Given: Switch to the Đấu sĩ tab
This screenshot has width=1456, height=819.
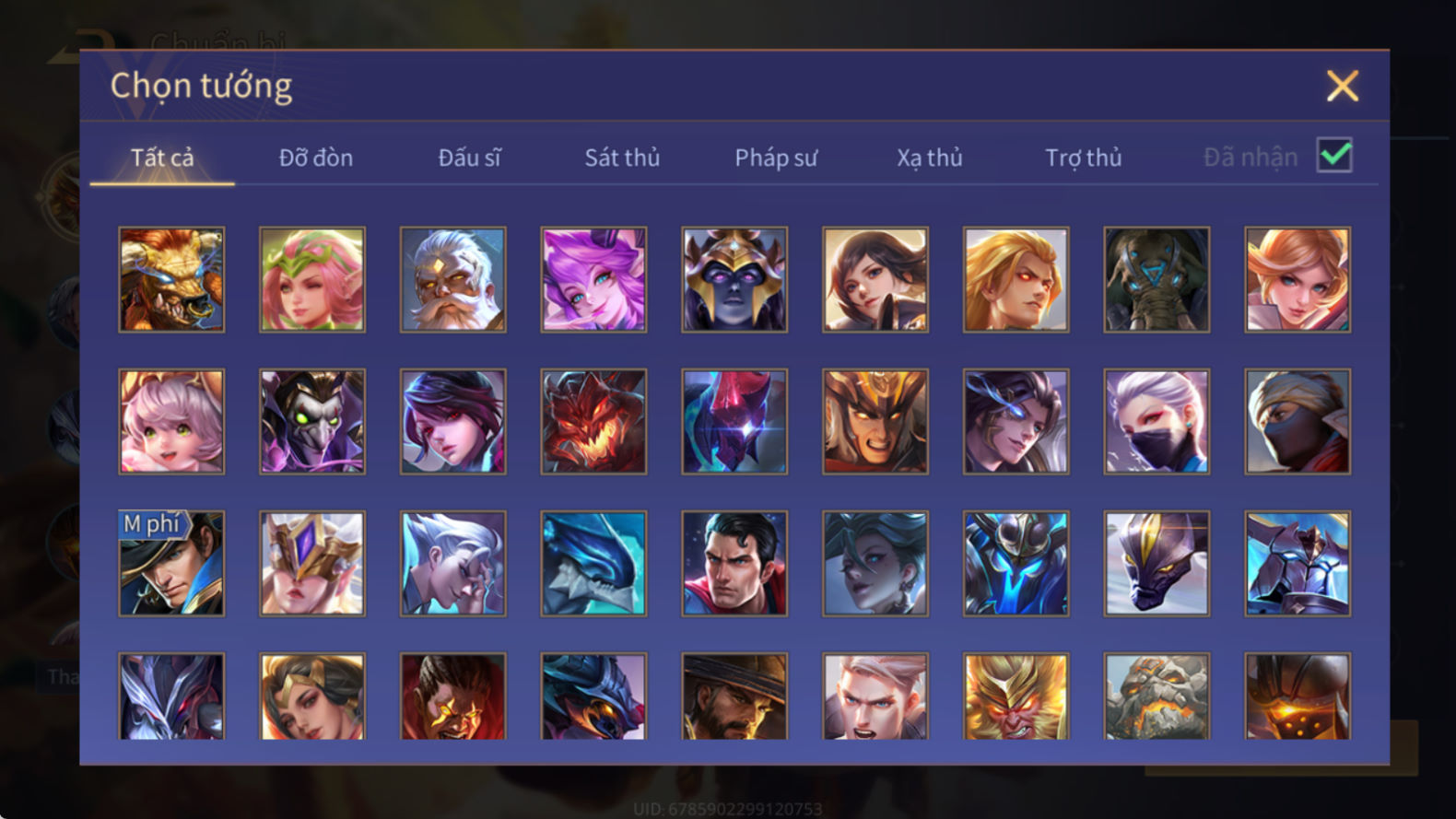Looking at the screenshot, I should pos(469,158).
